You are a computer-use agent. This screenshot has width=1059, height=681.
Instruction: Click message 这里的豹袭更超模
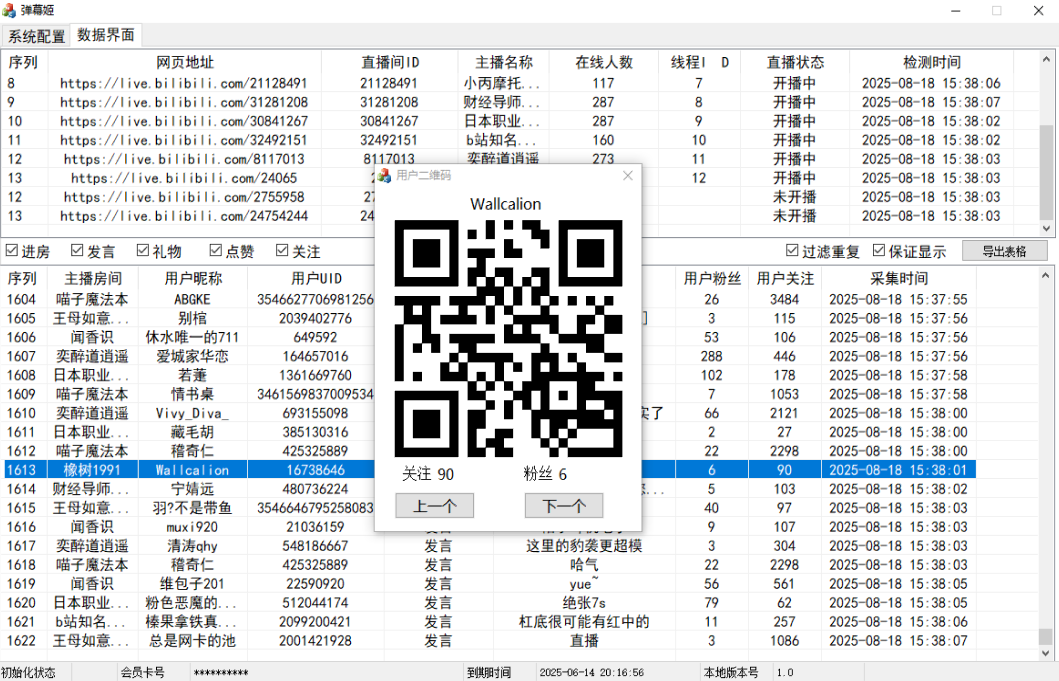[584, 545]
